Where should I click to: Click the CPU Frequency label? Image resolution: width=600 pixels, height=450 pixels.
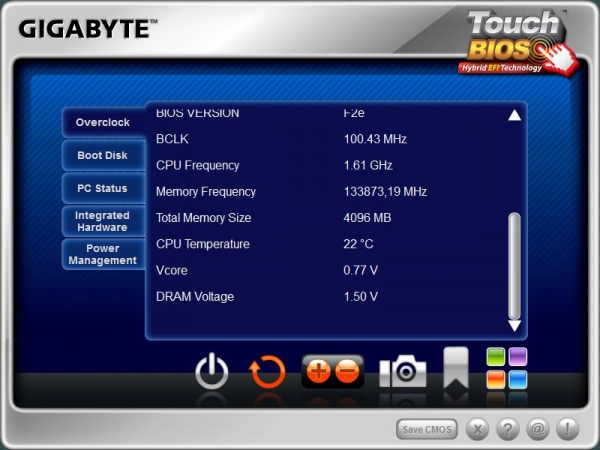(197, 165)
